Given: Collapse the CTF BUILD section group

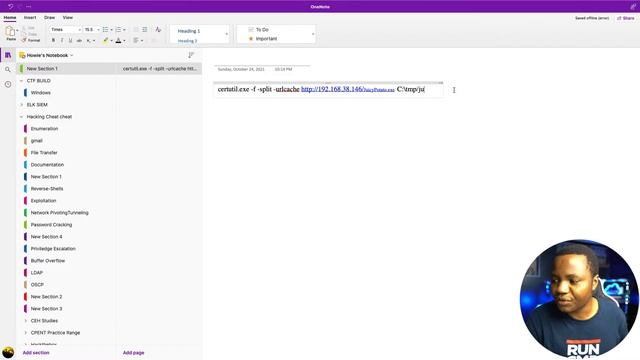Looking at the screenshot, I should point(22,81).
